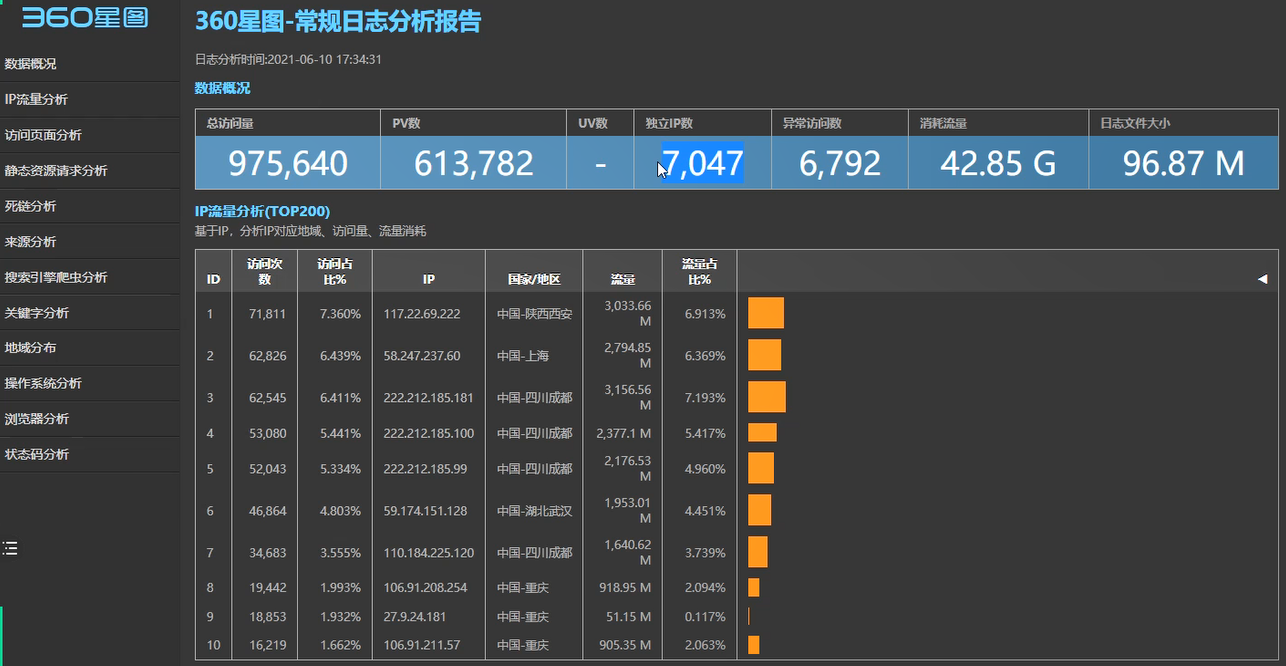Viewport: 1286px width, 666px height.
Task: Go to 访问页面分析 section
Action: click(43, 135)
